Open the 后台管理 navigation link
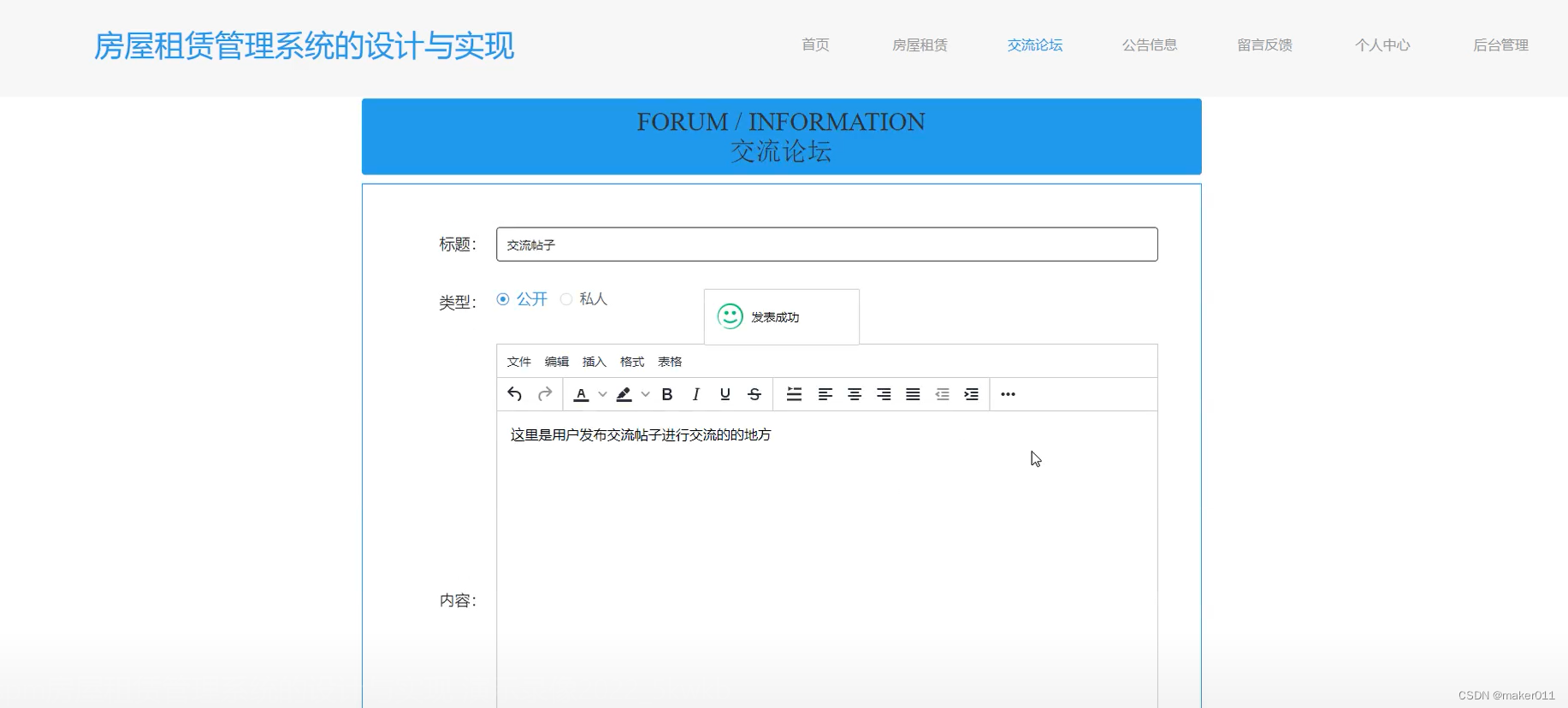 point(1500,45)
